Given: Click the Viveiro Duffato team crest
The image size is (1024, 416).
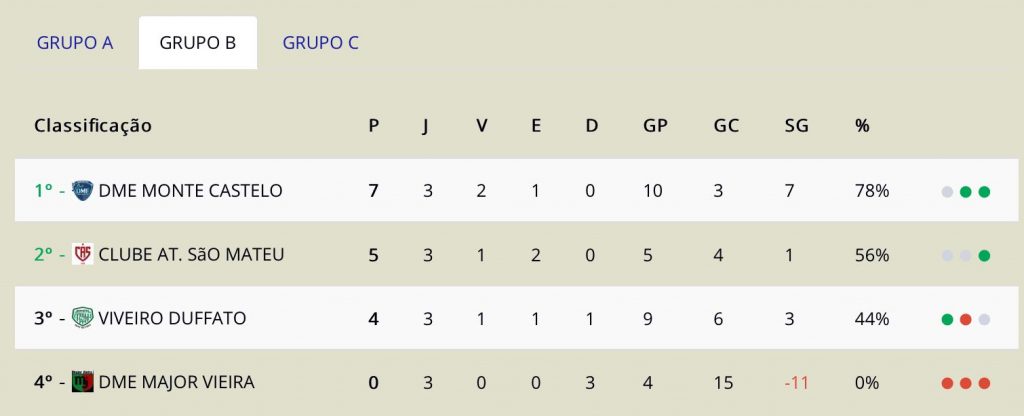Looking at the screenshot, I should (82, 318).
